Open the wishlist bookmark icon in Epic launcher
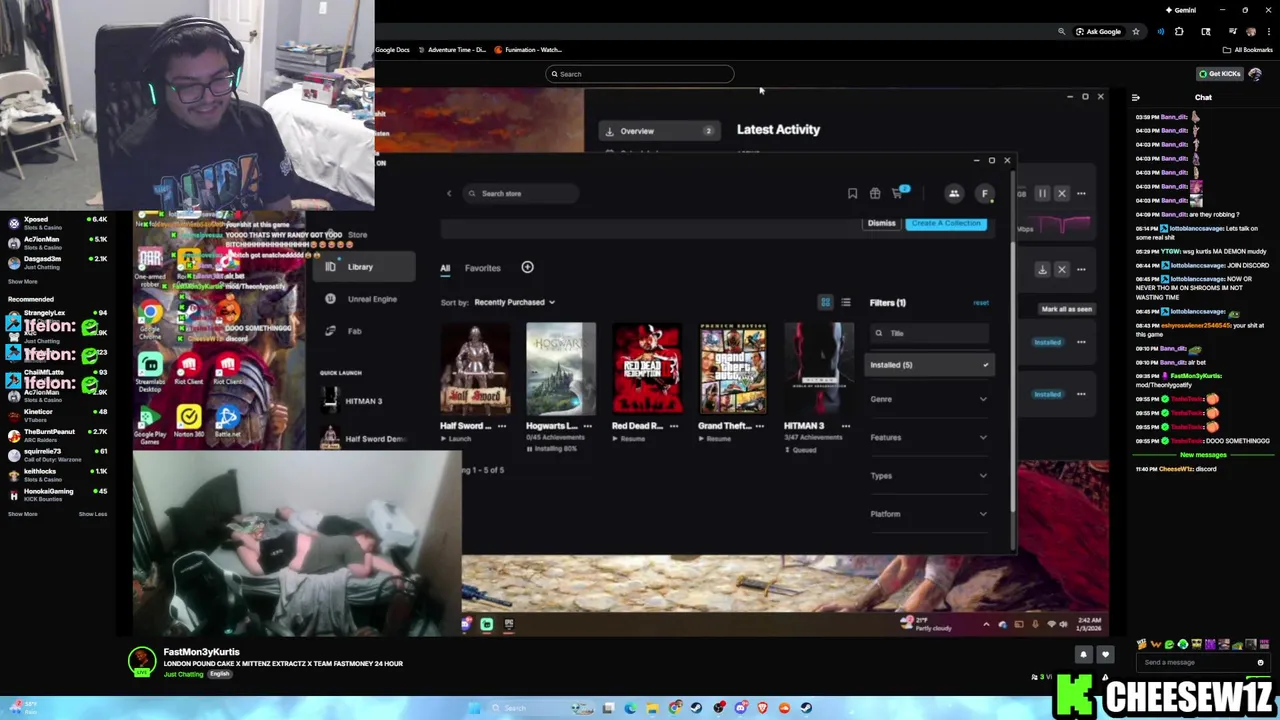Viewport: 1280px width, 720px height. [852, 194]
